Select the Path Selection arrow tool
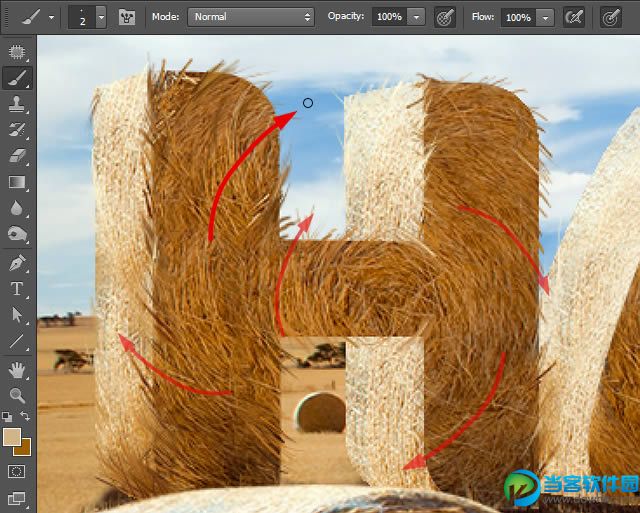The width and height of the screenshot is (640, 513). [x=17, y=315]
